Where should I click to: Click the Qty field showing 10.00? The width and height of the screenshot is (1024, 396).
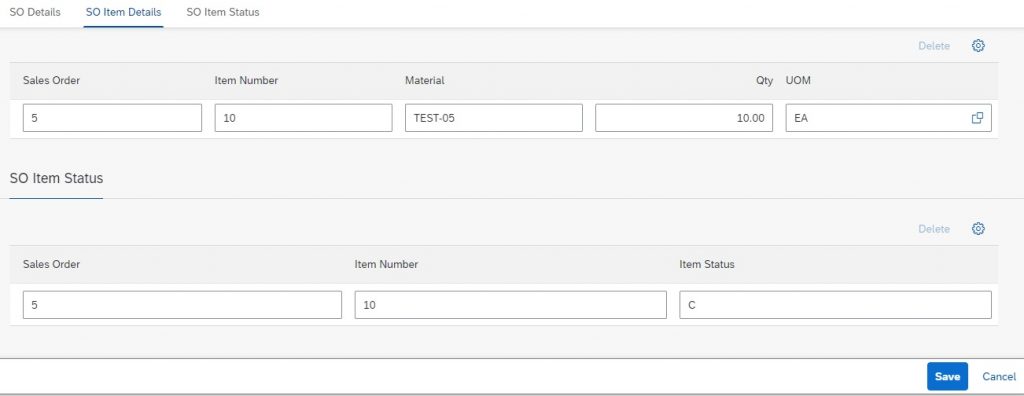(684, 118)
